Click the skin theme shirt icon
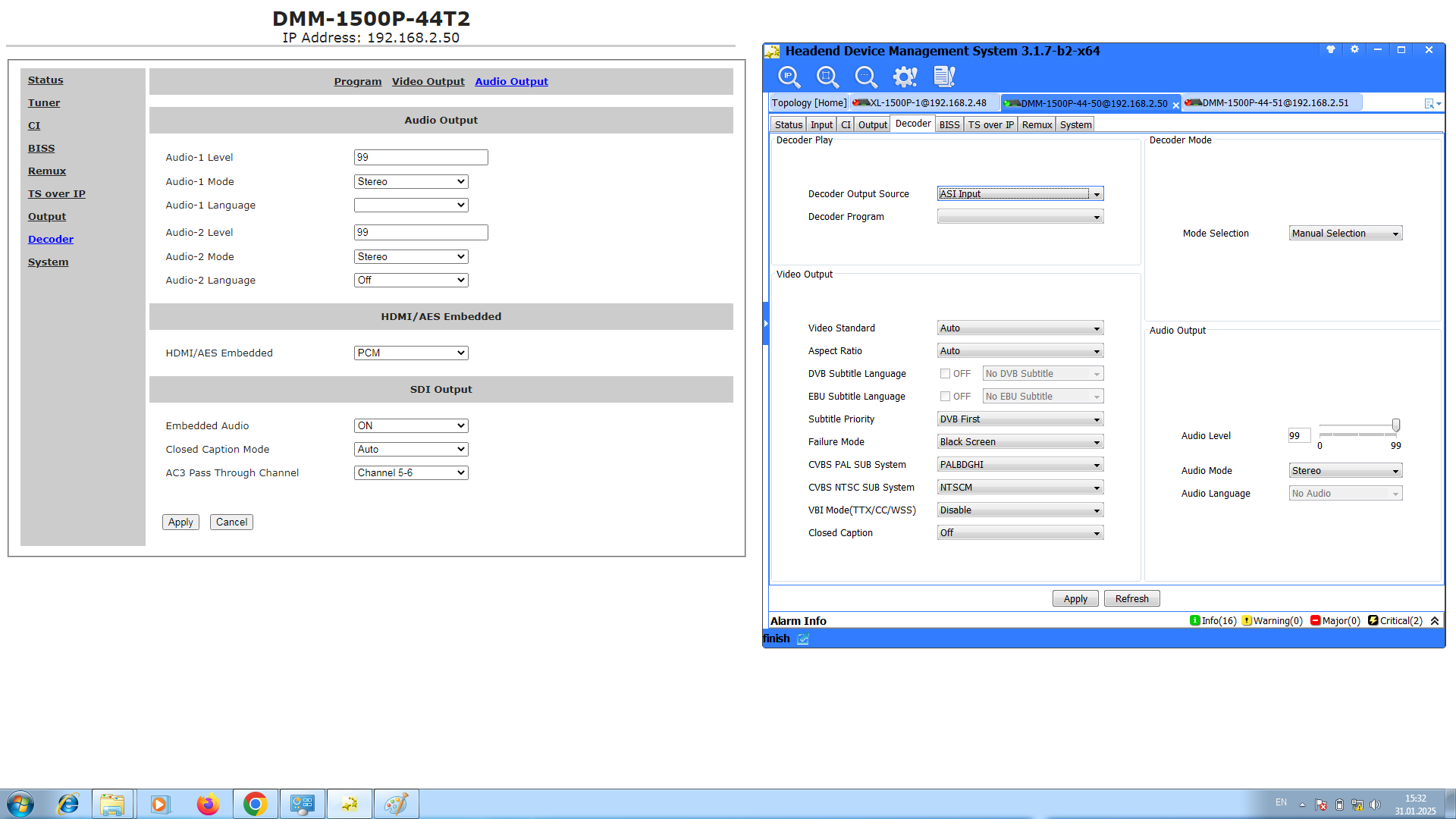 pyautogui.click(x=1330, y=50)
